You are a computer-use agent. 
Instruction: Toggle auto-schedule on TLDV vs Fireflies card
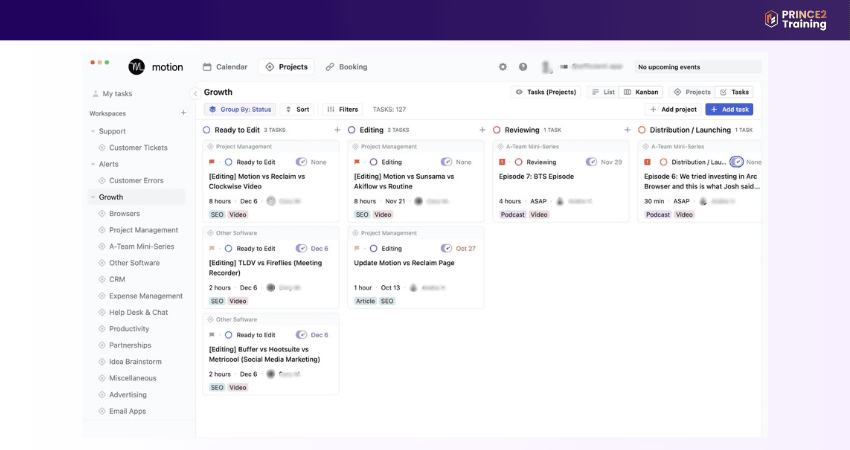[301, 248]
